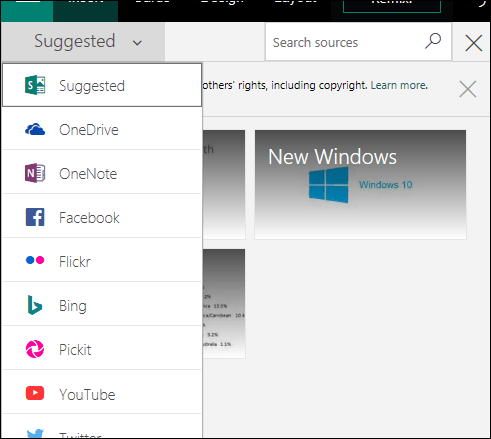The height and width of the screenshot is (439, 491).
Task: Select Bing as content source
Action: (102, 304)
